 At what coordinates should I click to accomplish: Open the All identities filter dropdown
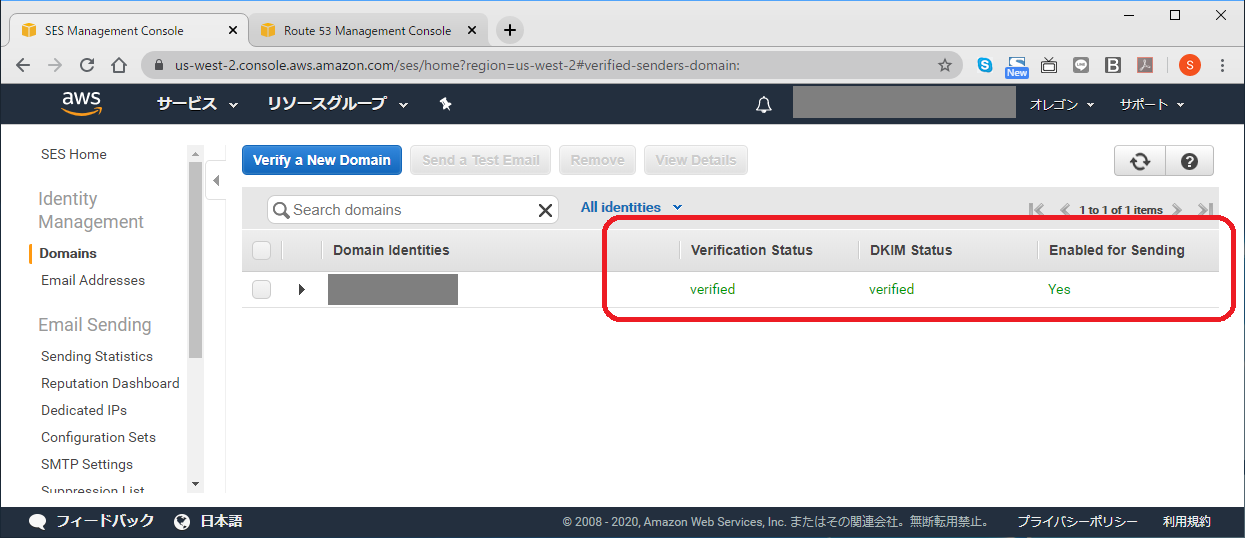(631, 207)
